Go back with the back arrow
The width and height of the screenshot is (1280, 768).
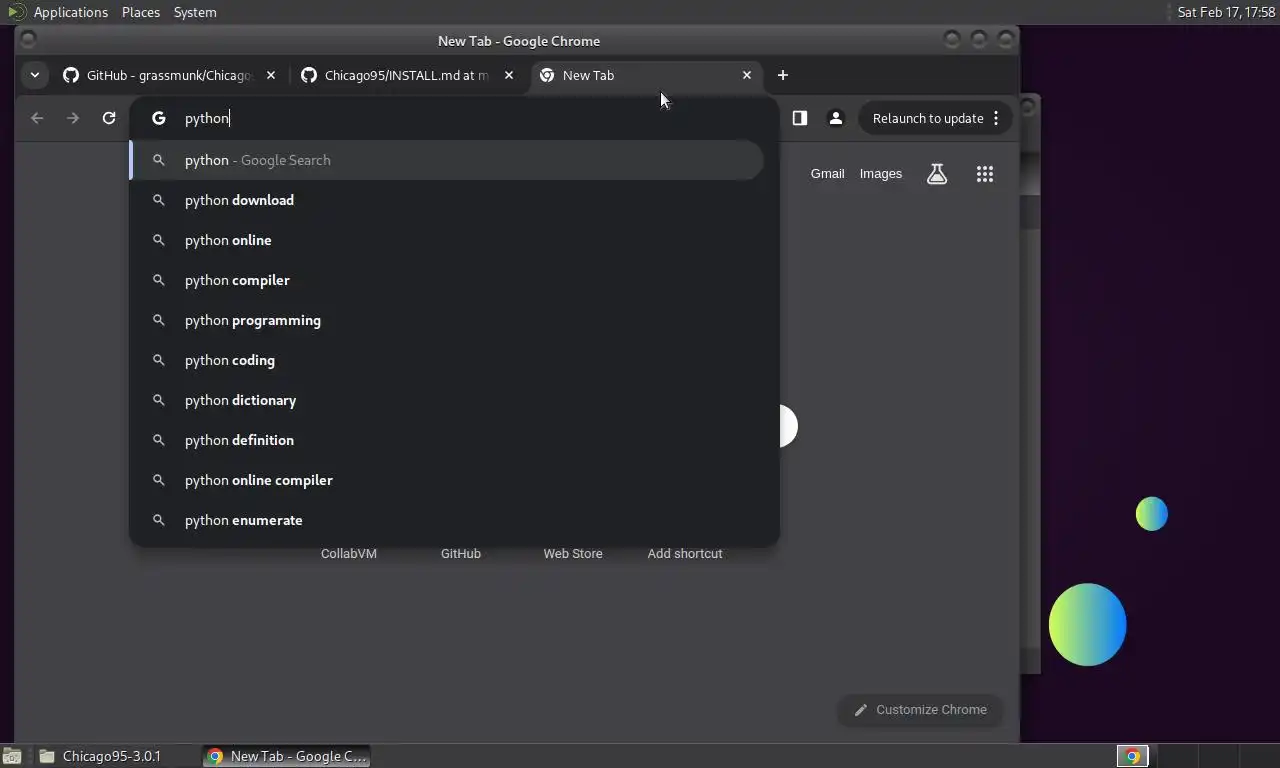37,118
